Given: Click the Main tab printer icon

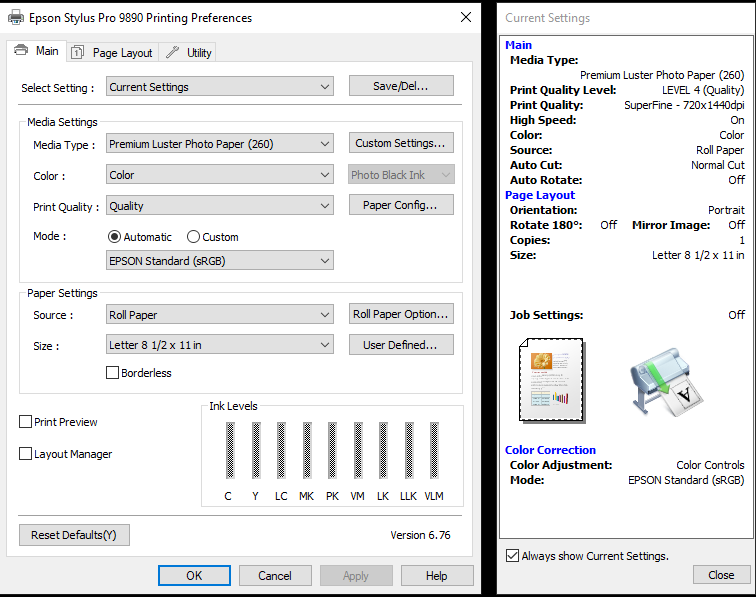Looking at the screenshot, I should coord(21,50).
